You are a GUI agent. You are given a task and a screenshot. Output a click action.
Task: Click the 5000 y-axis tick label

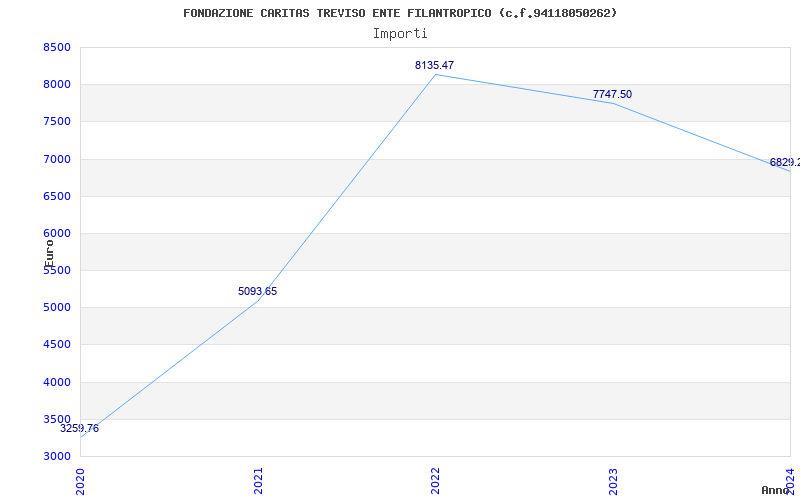coord(57,308)
